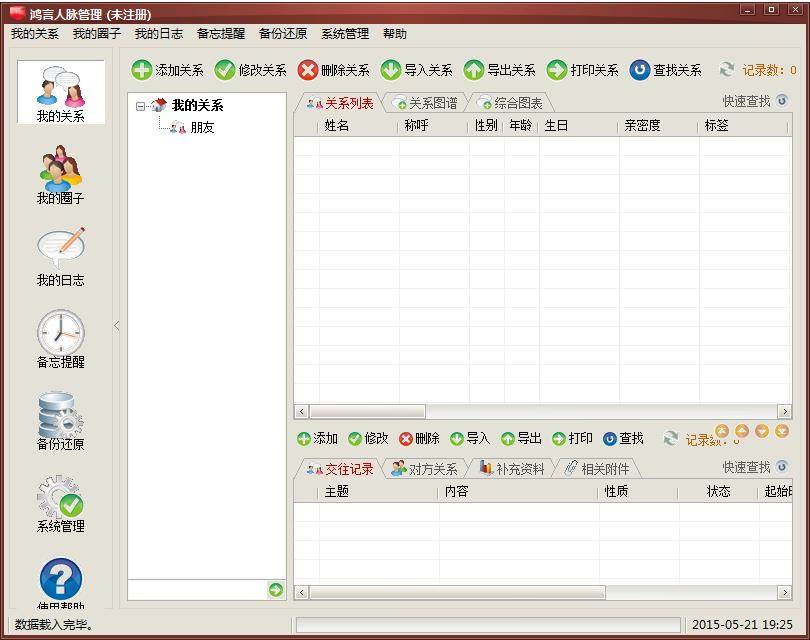Click refresh icon beside top 记录数

[x=727, y=70]
